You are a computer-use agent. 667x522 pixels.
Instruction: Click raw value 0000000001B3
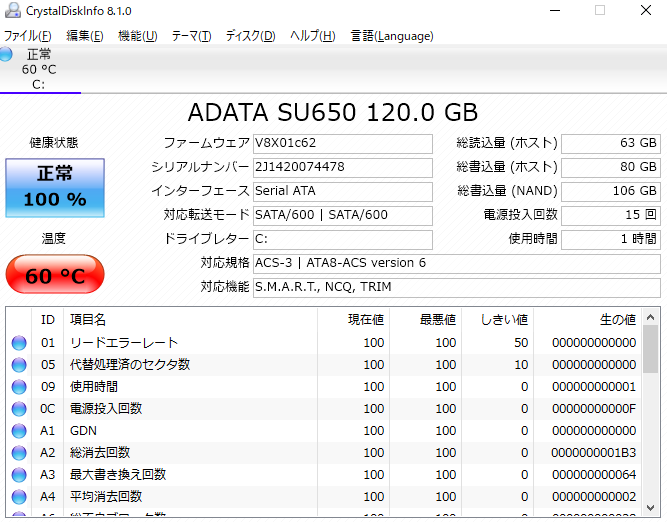[594, 453]
